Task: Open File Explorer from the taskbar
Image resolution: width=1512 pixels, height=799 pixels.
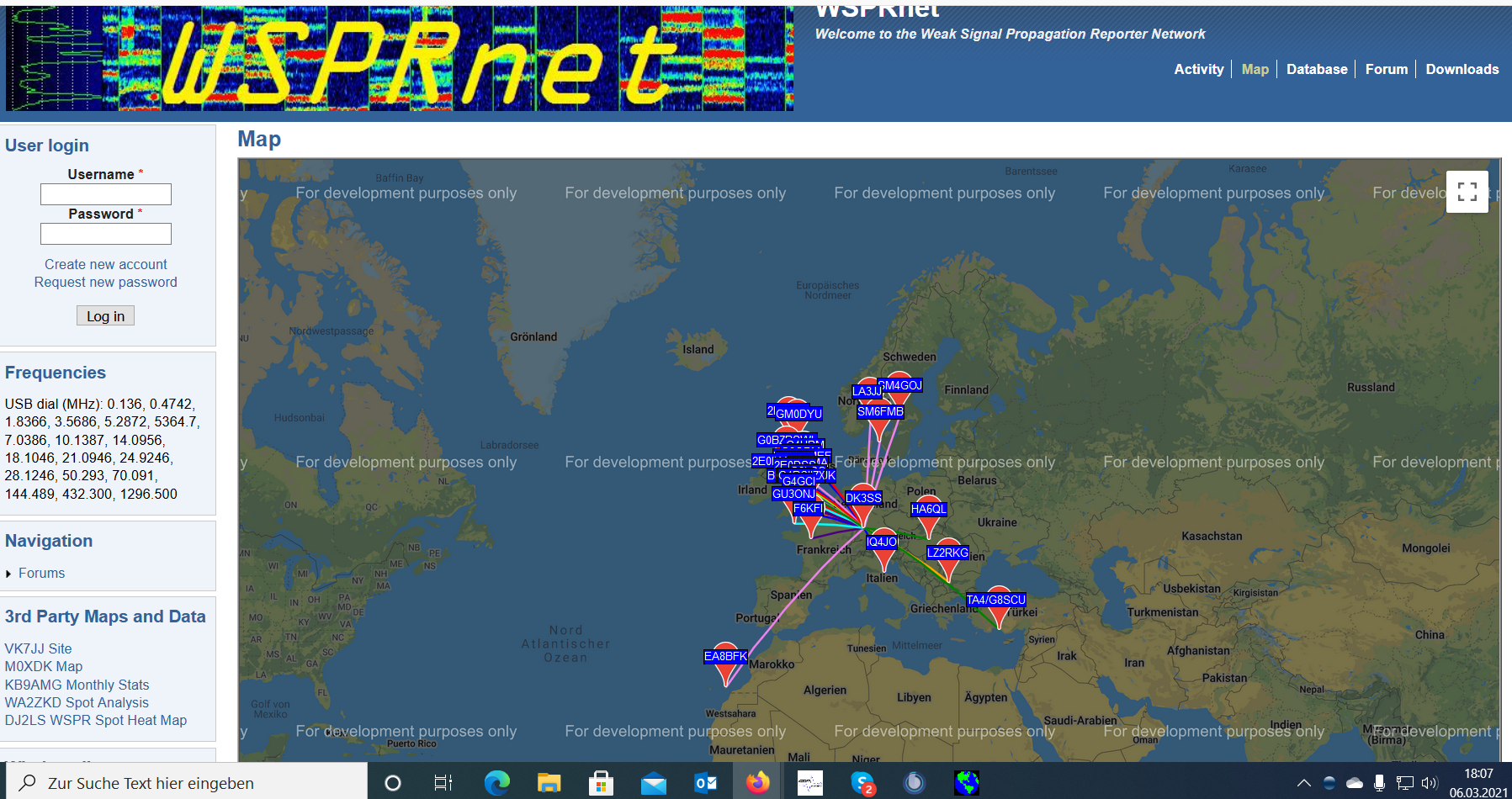Action: [x=549, y=783]
